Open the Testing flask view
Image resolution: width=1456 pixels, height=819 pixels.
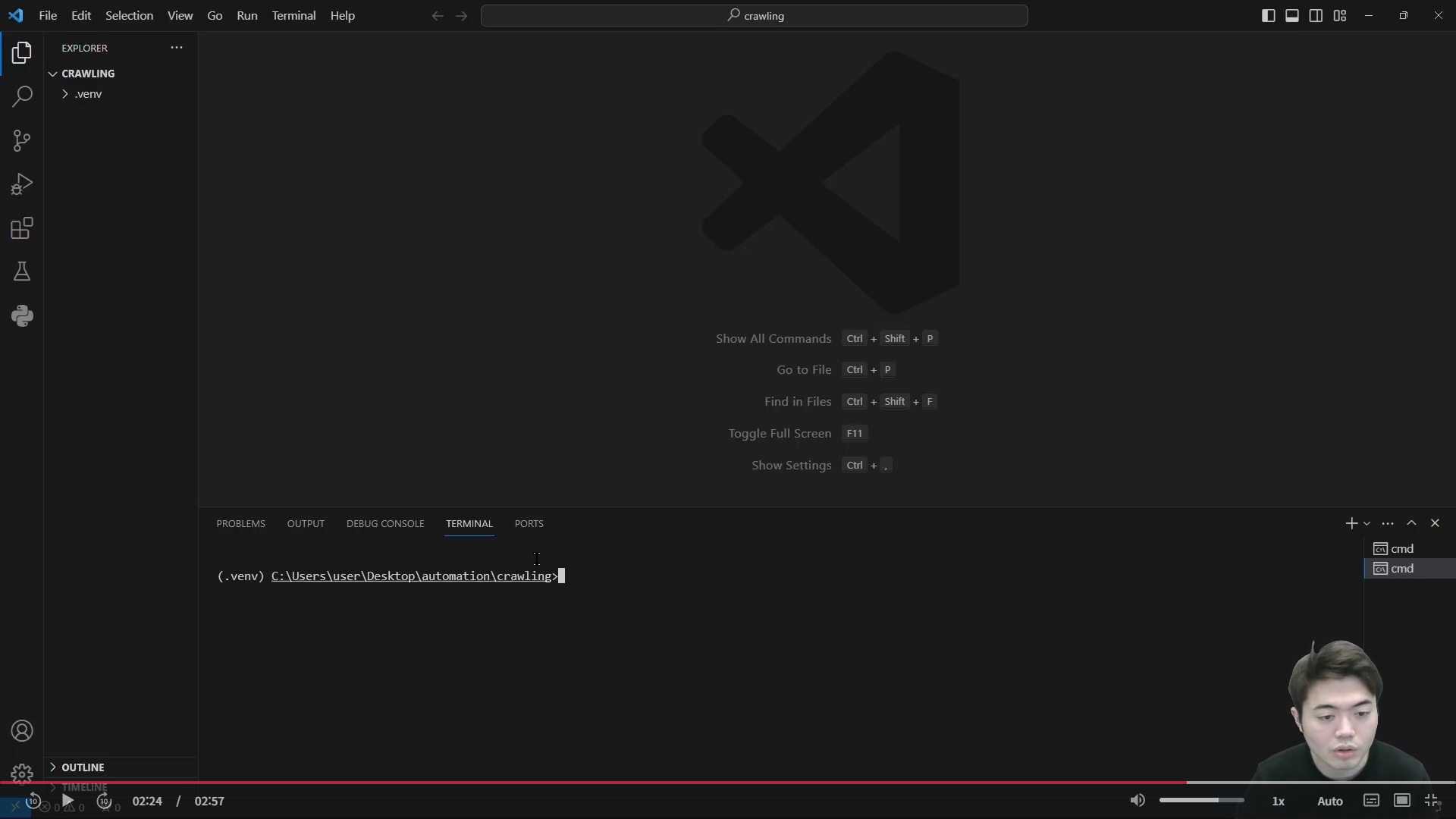coord(22,271)
